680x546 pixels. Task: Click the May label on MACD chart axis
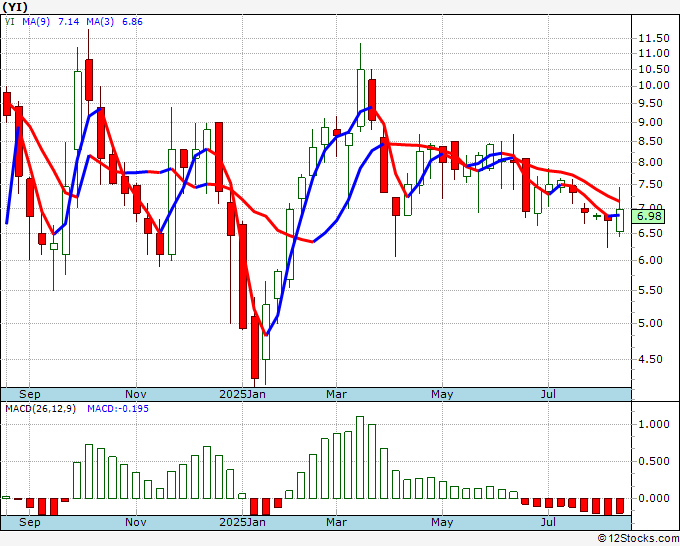point(442,522)
